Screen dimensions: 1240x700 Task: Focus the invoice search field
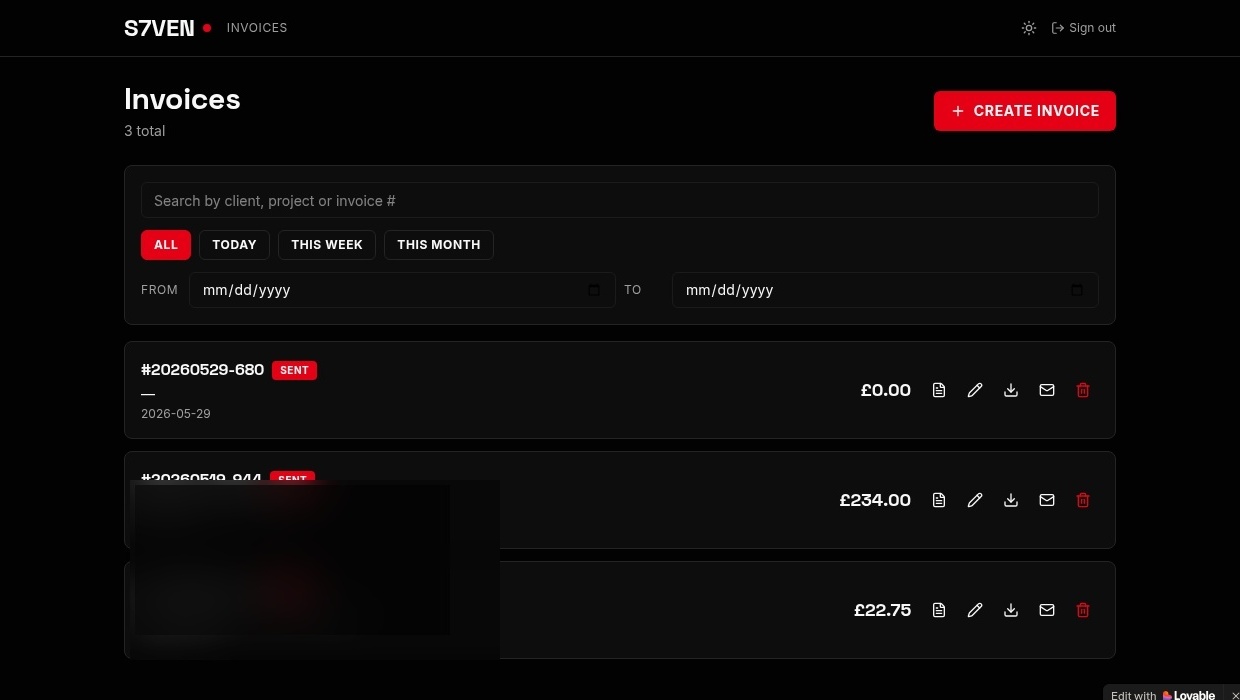click(620, 200)
